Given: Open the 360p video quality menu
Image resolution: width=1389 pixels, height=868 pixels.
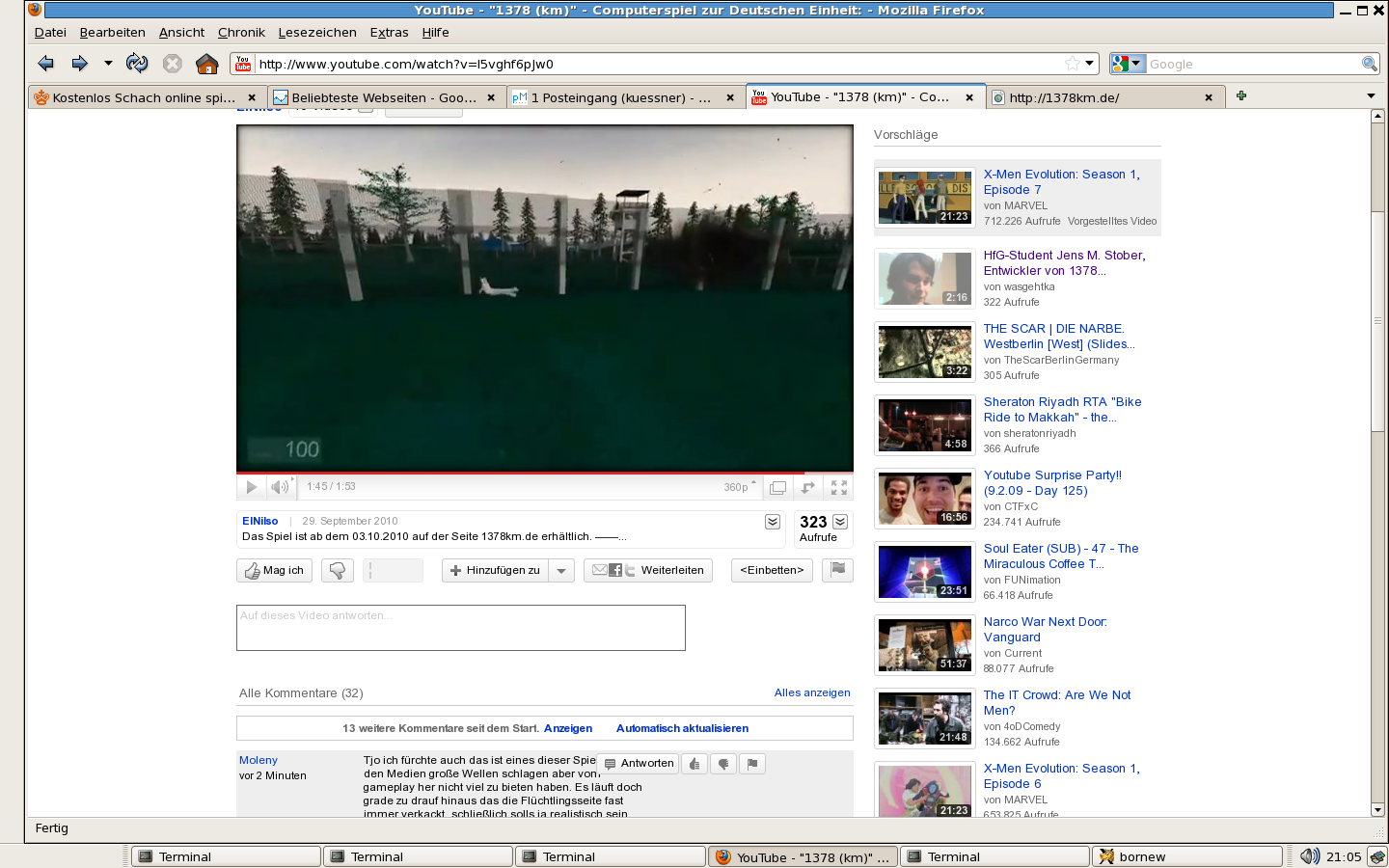Looking at the screenshot, I should pos(740,487).
